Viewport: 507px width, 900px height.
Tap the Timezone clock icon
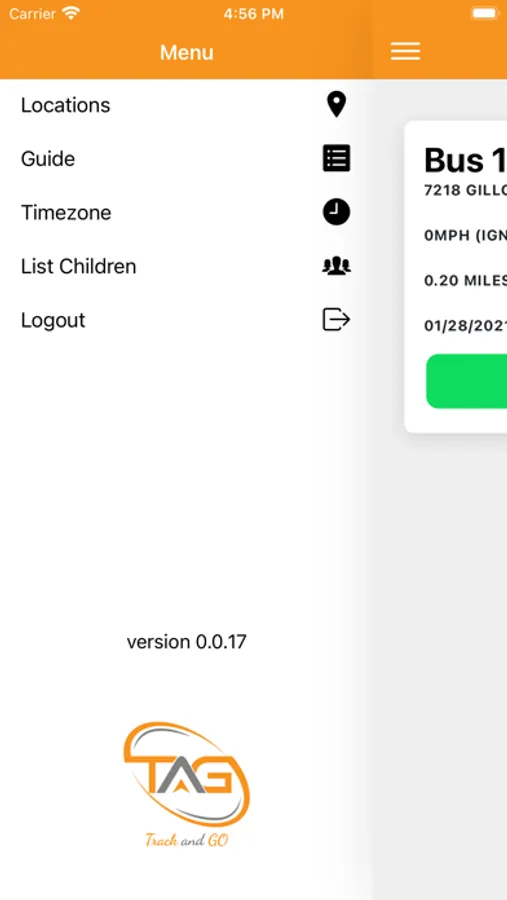(x=336, y=212)
